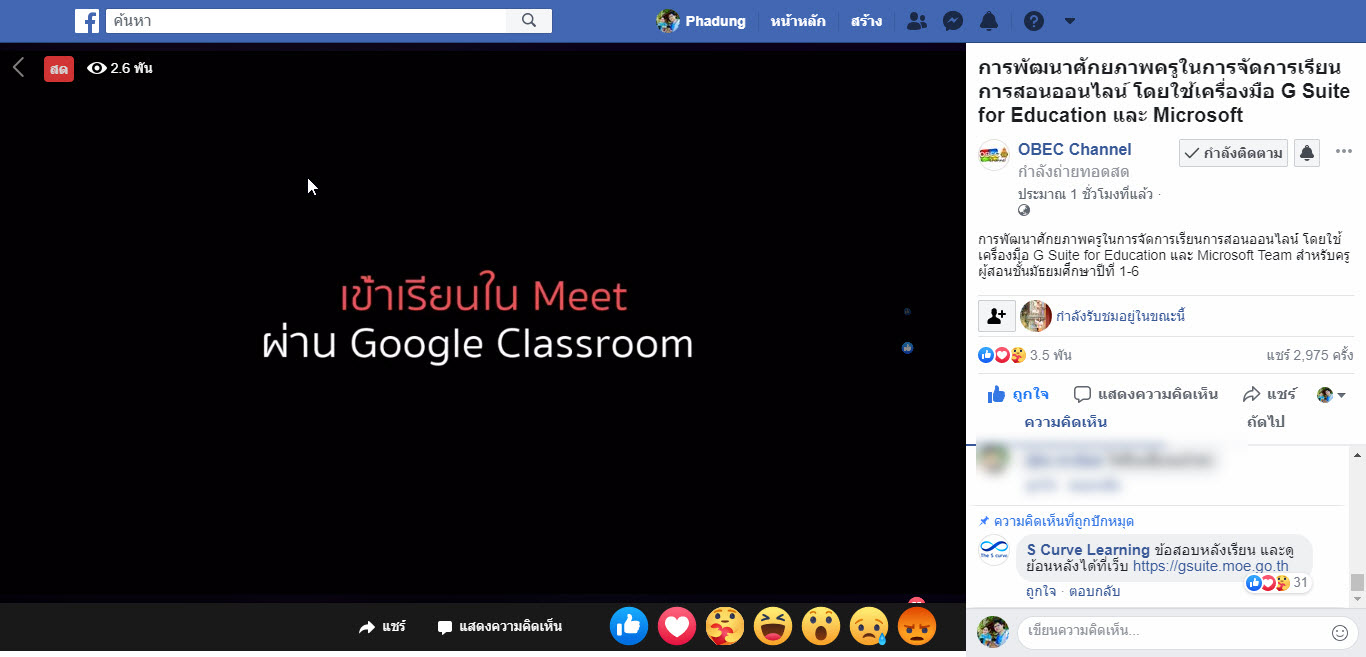Open the help question mark icon
1366x657 pixels.
(1034, 21)
